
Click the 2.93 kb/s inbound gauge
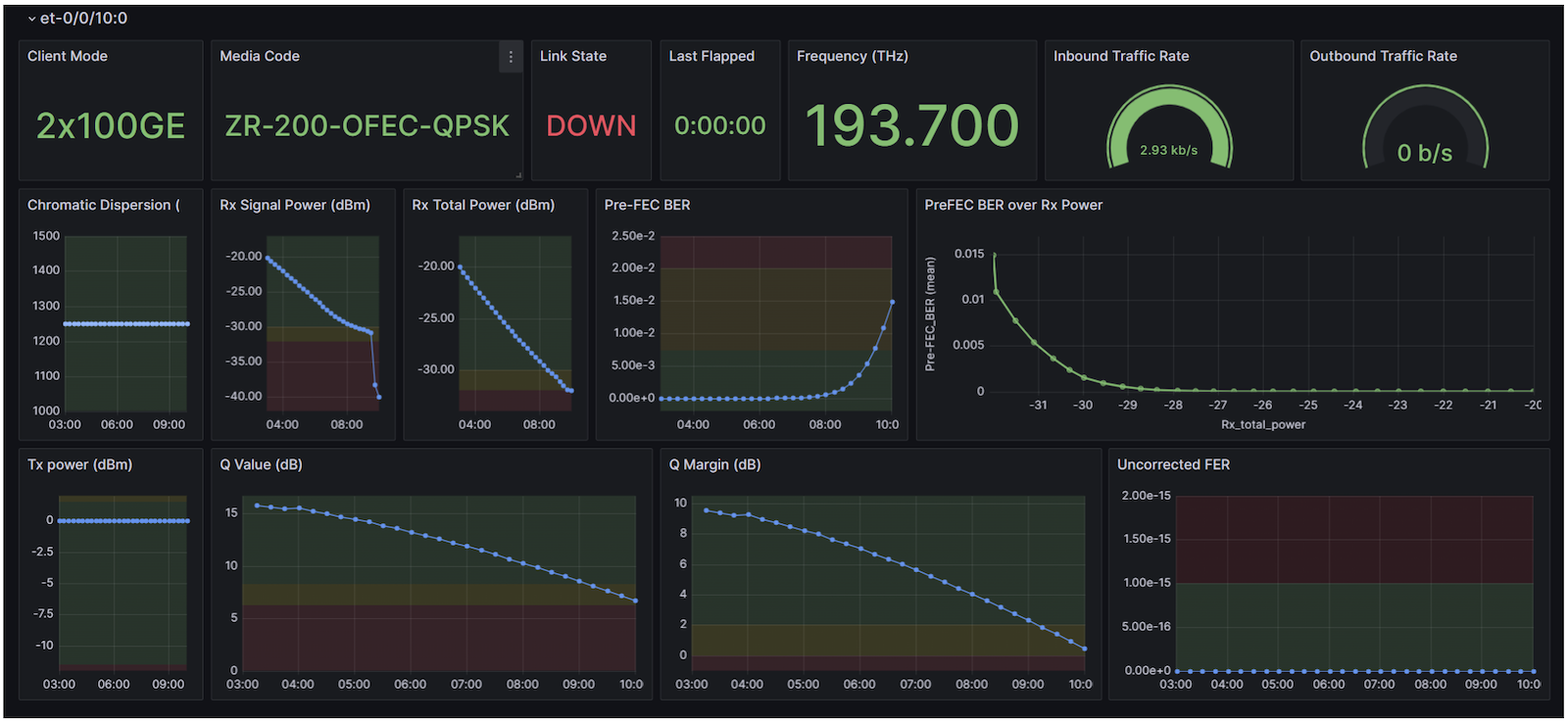(x=1169, y=127)
